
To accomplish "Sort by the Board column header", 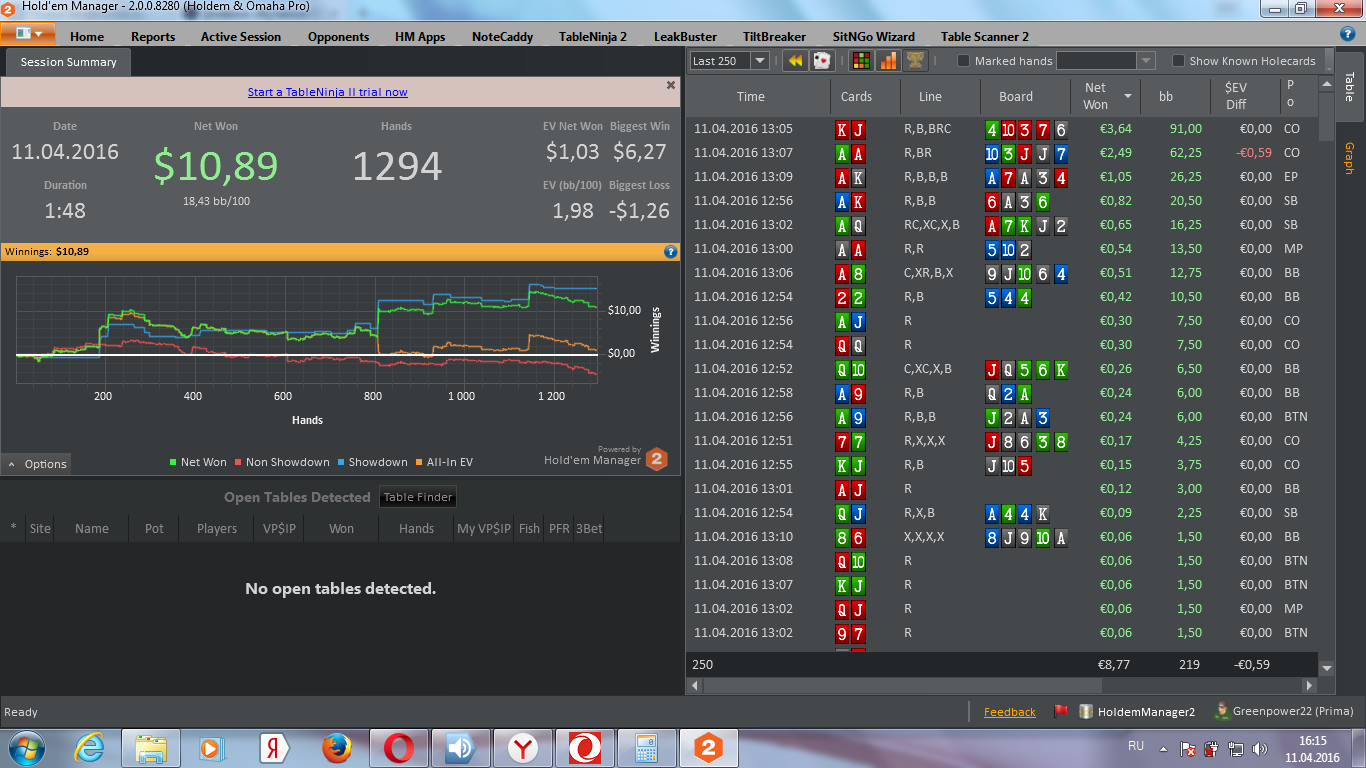I will coord(1016,97).
